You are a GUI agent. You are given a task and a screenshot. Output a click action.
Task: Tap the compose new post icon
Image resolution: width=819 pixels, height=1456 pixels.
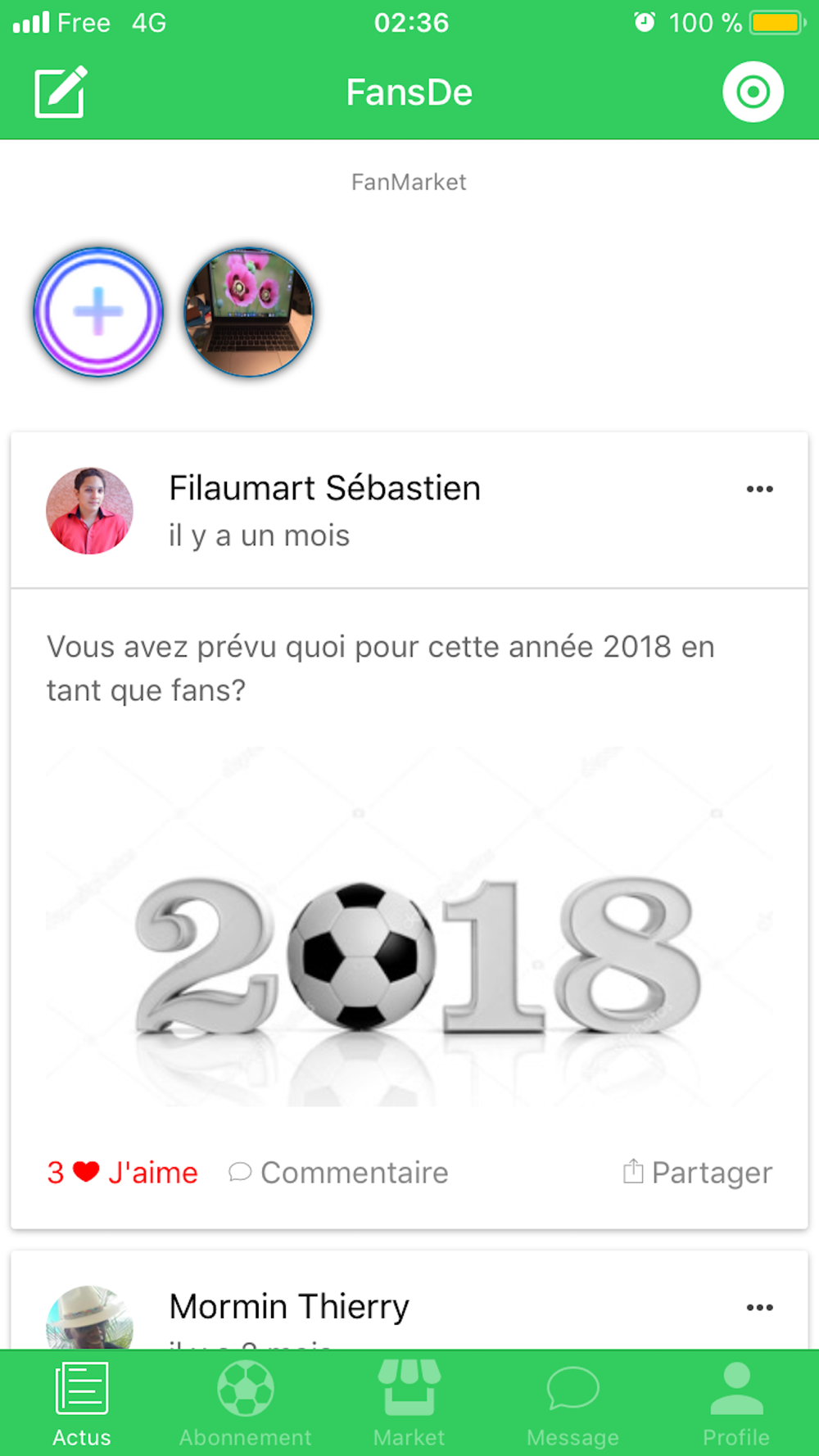tap(61, 92)
